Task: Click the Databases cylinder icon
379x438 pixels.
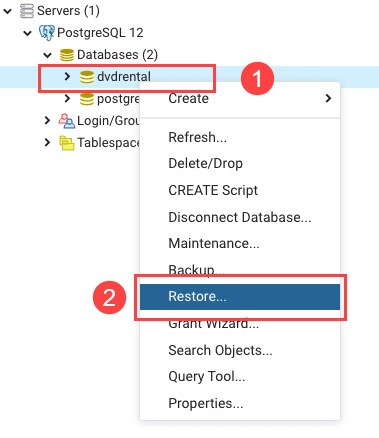Action: (x=67, y=55)
